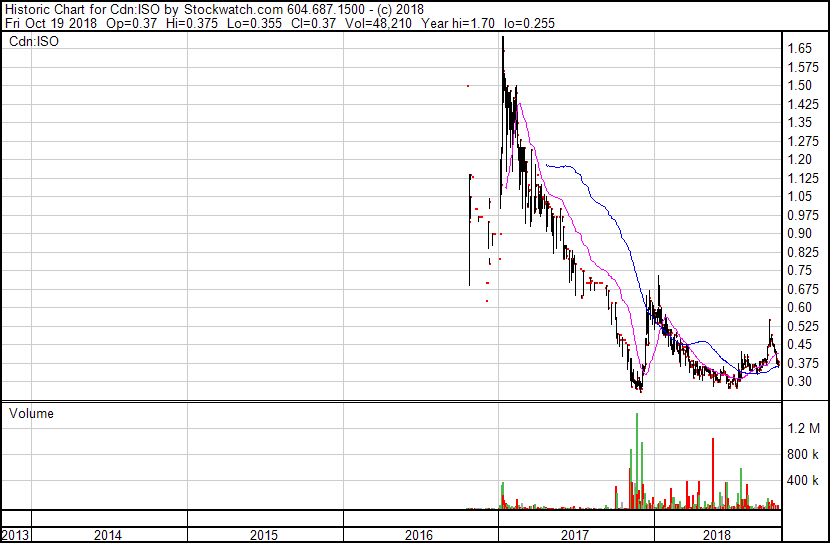Viewport: 830px width, 543px height.
Task: Click the Cdn:ISO symbol label in the chart
Action: 34,41
